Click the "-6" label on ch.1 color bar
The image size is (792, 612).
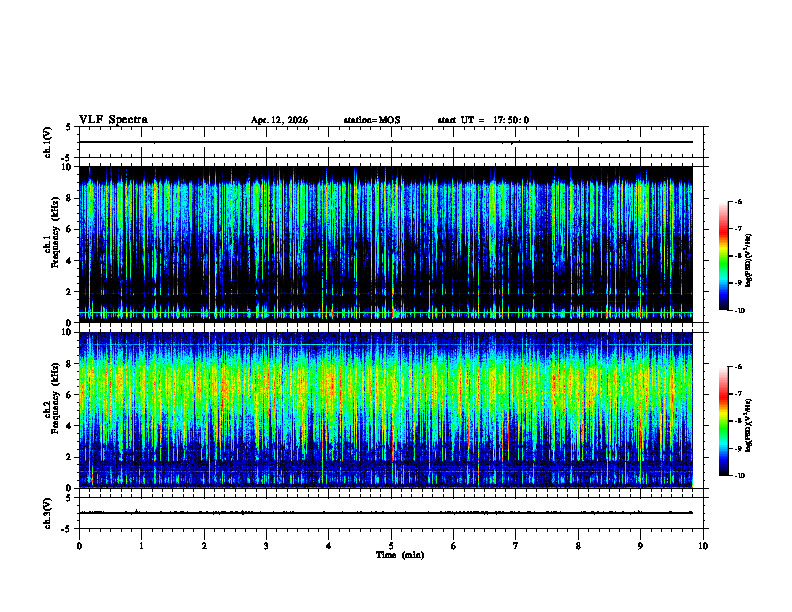coord(737,201)
